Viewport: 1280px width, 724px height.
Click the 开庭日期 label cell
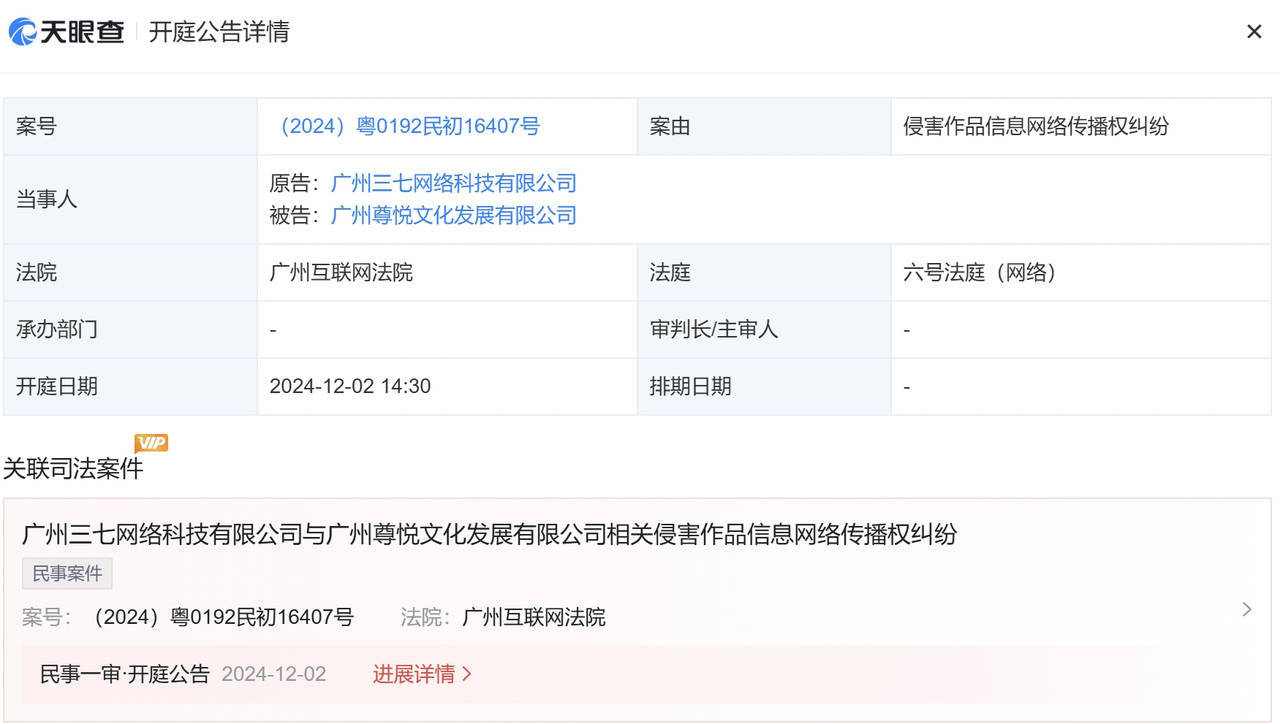point(130,386)
